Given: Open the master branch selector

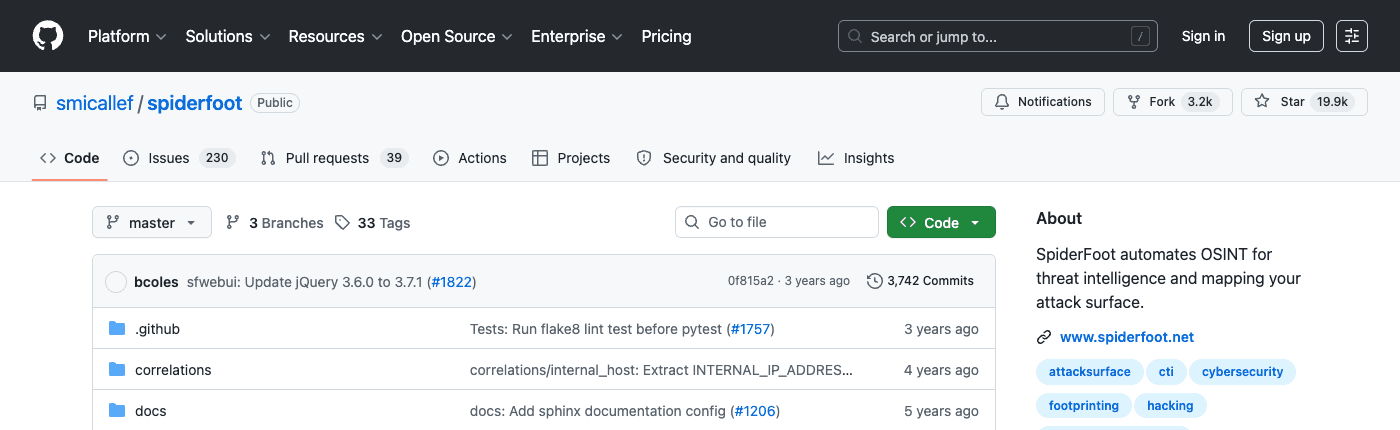Looking at the screenshot, I should tap(152, 222).
